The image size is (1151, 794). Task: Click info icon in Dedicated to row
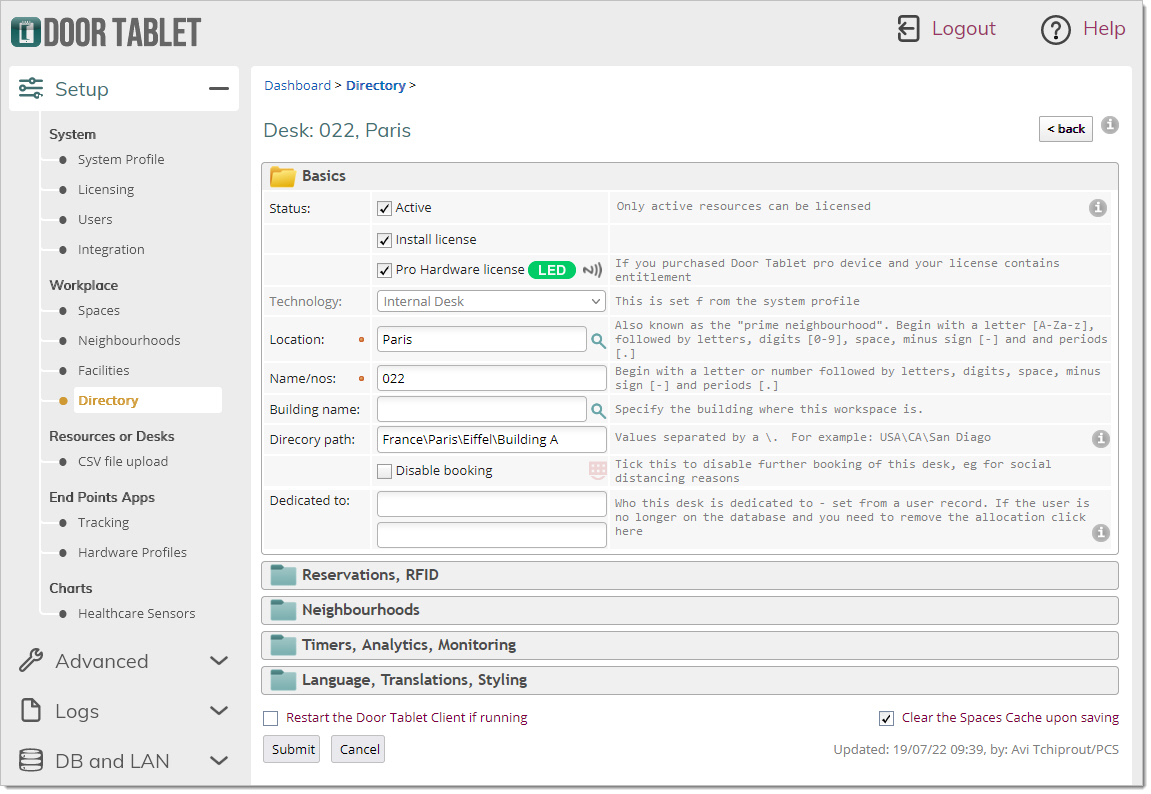1100,533
